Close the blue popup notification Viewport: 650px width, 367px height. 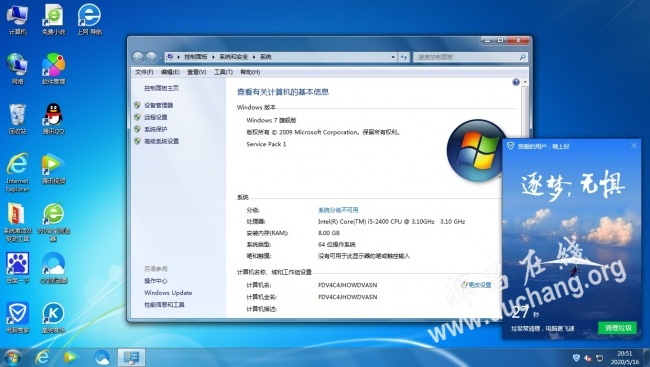coord(634,146)
